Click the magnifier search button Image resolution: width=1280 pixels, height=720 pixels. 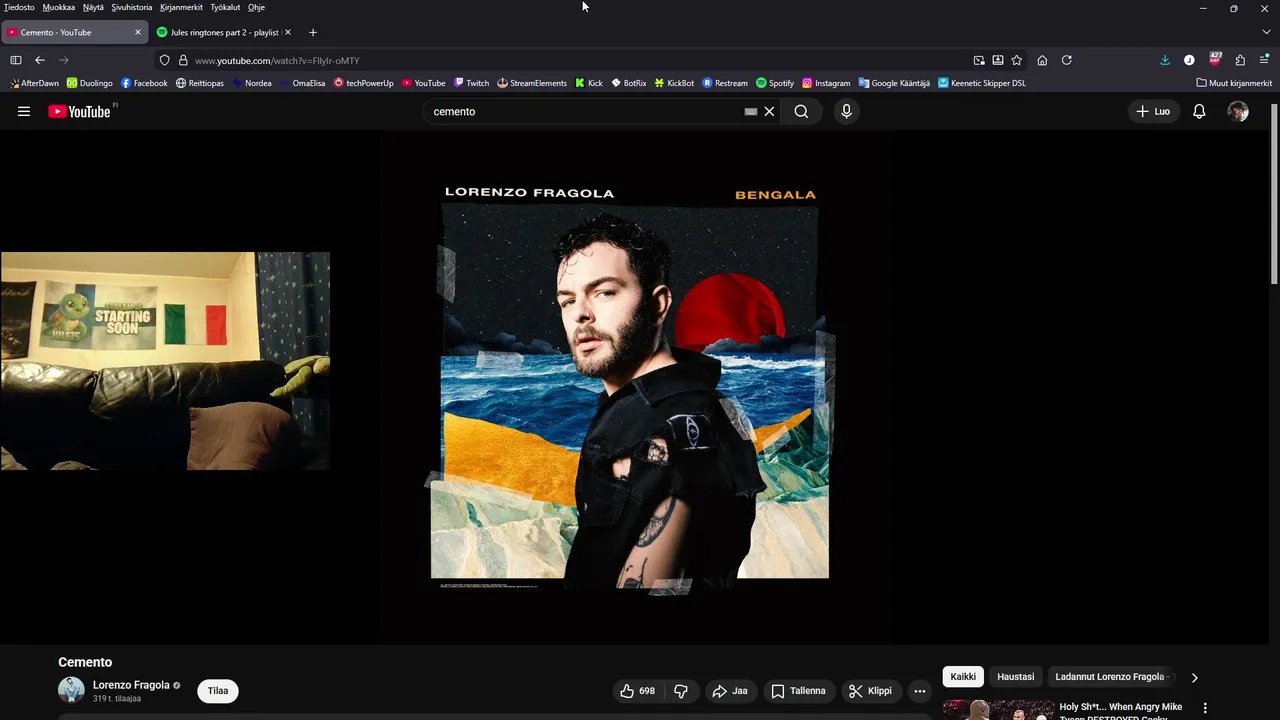click(x=801, y=111)
